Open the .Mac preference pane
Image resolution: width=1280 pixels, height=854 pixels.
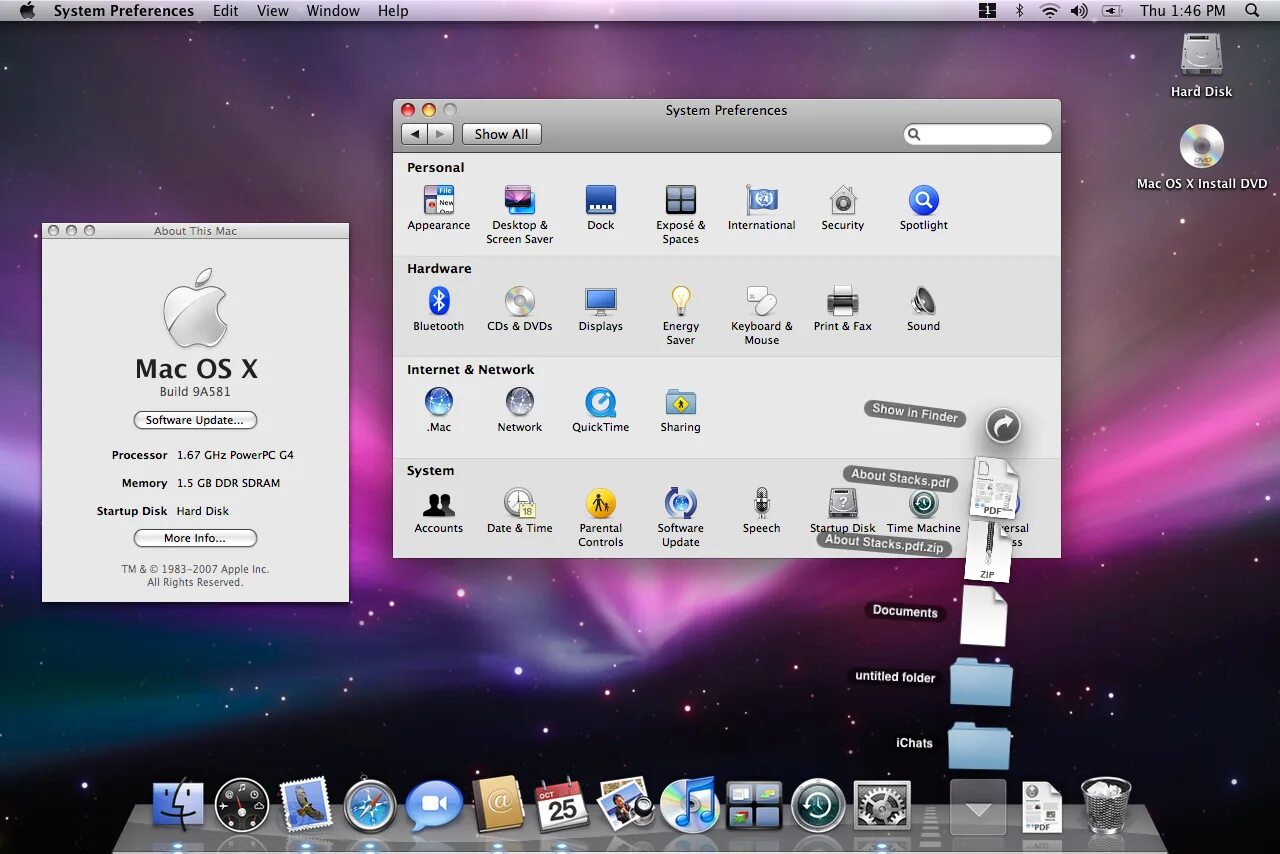coord(439,410)
